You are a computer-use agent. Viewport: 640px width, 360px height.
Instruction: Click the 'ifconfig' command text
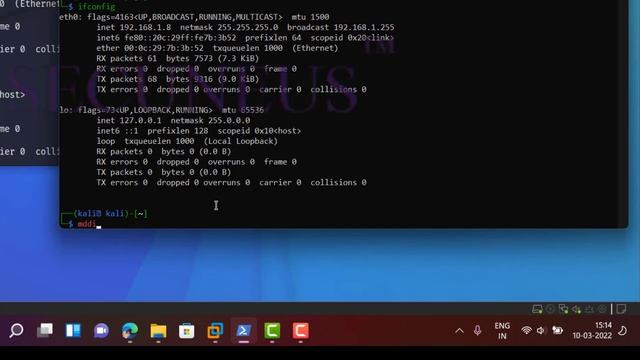coord(97,7)
